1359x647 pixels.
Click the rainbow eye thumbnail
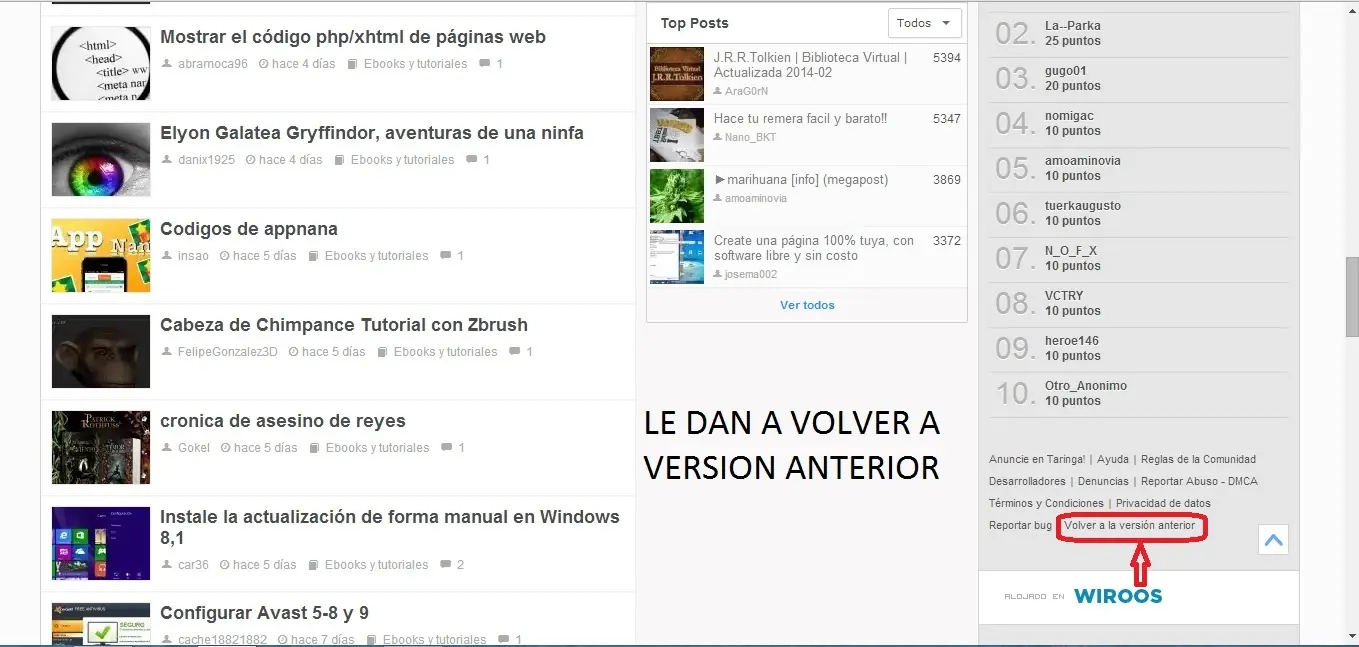coord(100,159)
